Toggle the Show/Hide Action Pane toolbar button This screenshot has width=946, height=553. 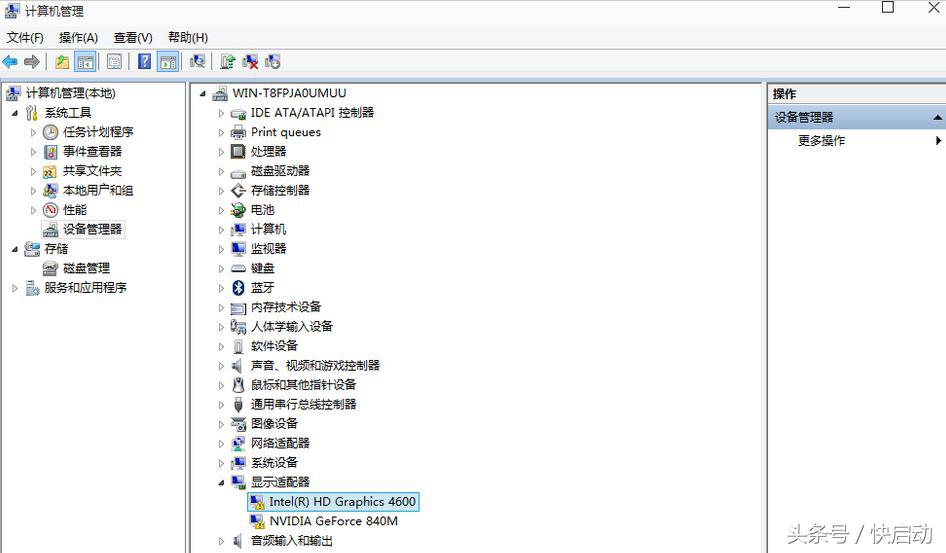168,62
